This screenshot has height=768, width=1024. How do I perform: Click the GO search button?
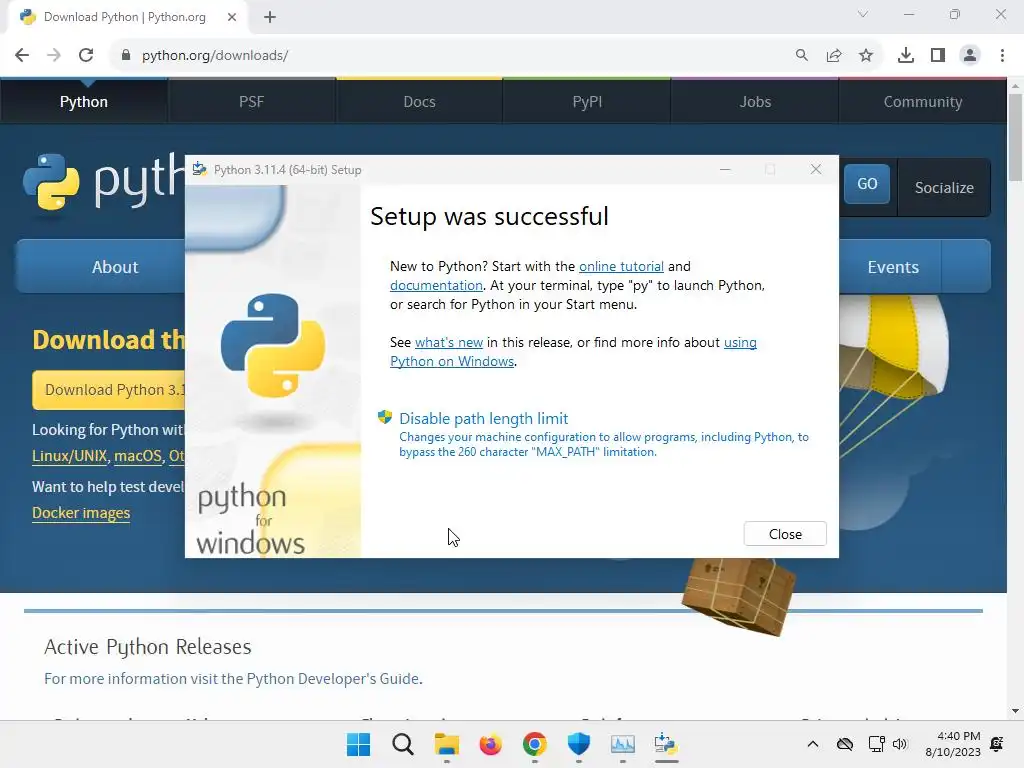click(x=867, y=184)
